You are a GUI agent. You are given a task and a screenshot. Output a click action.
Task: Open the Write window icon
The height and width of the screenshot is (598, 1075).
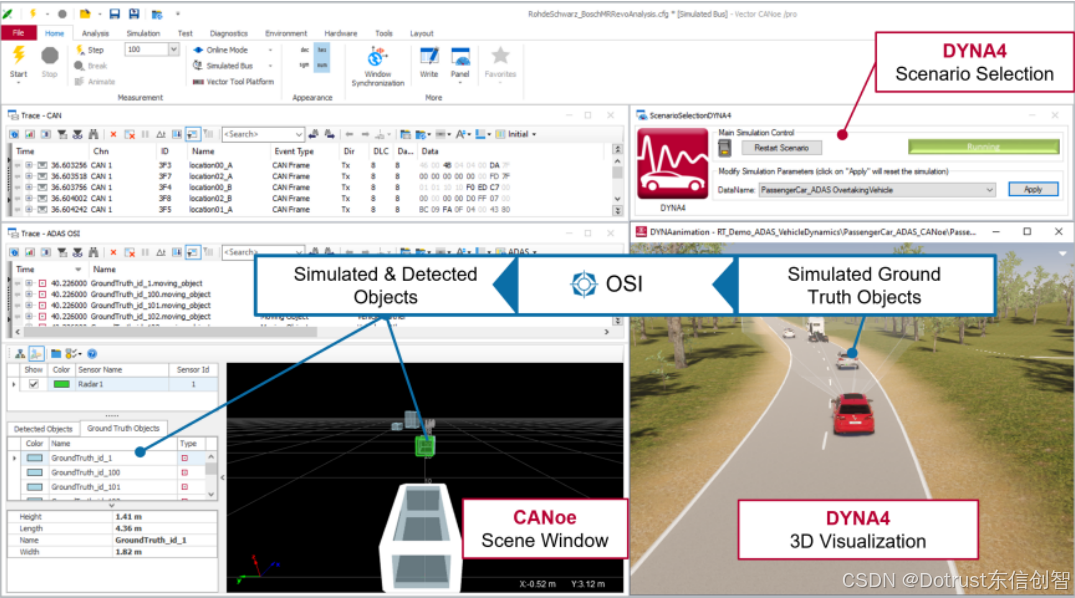point(429,57)
